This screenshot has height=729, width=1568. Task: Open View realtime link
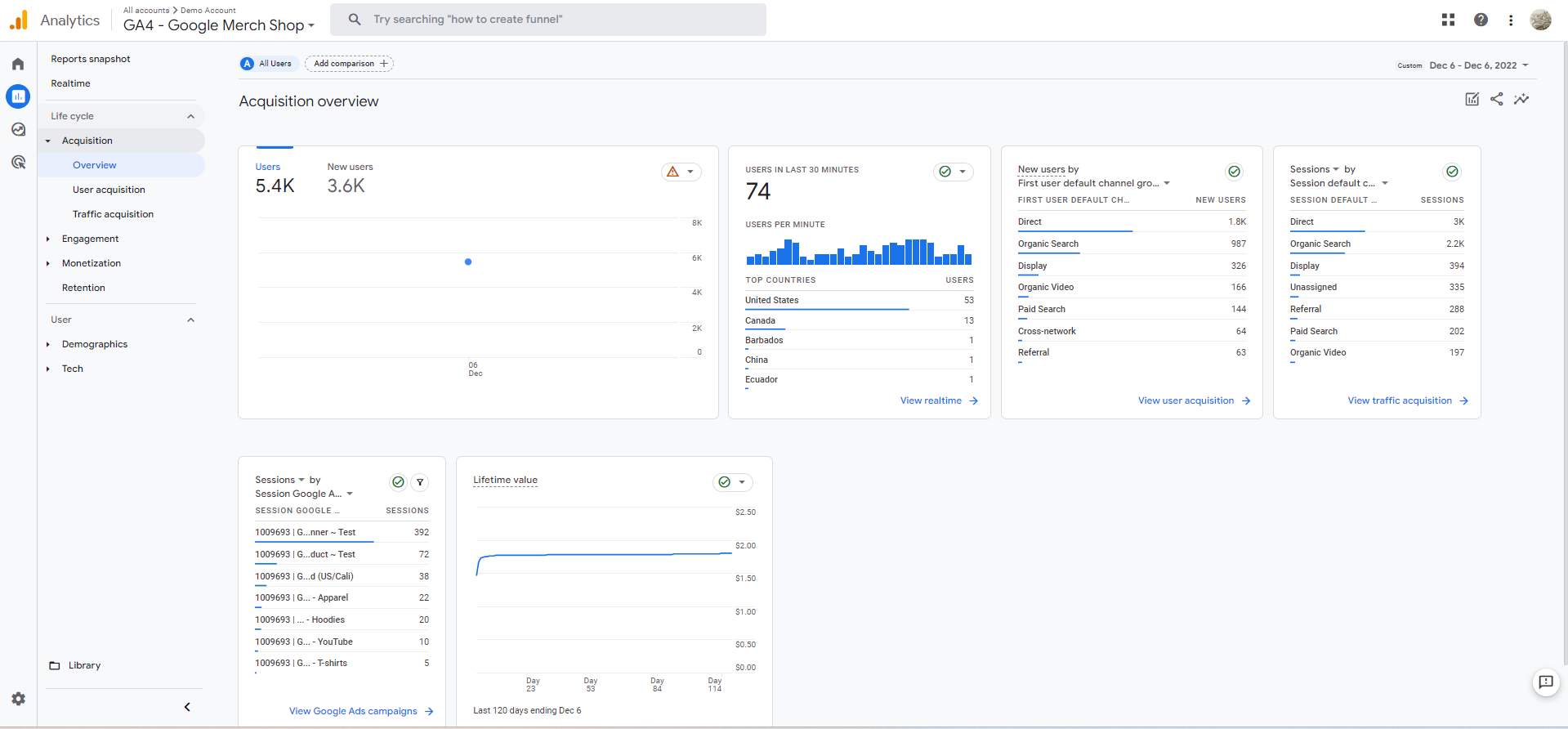click(x=939, y=400)
